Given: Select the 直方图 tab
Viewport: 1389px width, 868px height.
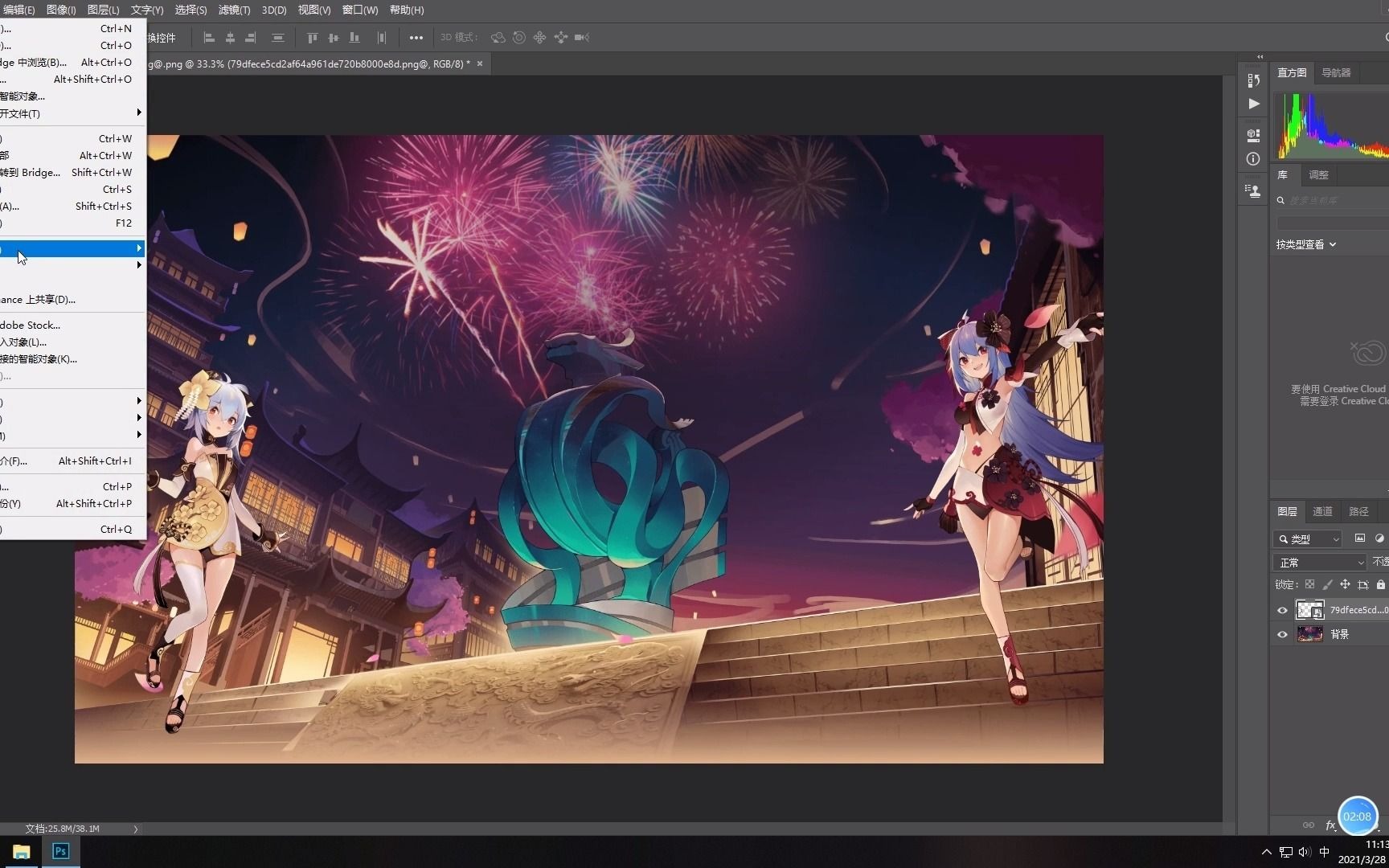Looking at the screenshot, I should 1292,72.
